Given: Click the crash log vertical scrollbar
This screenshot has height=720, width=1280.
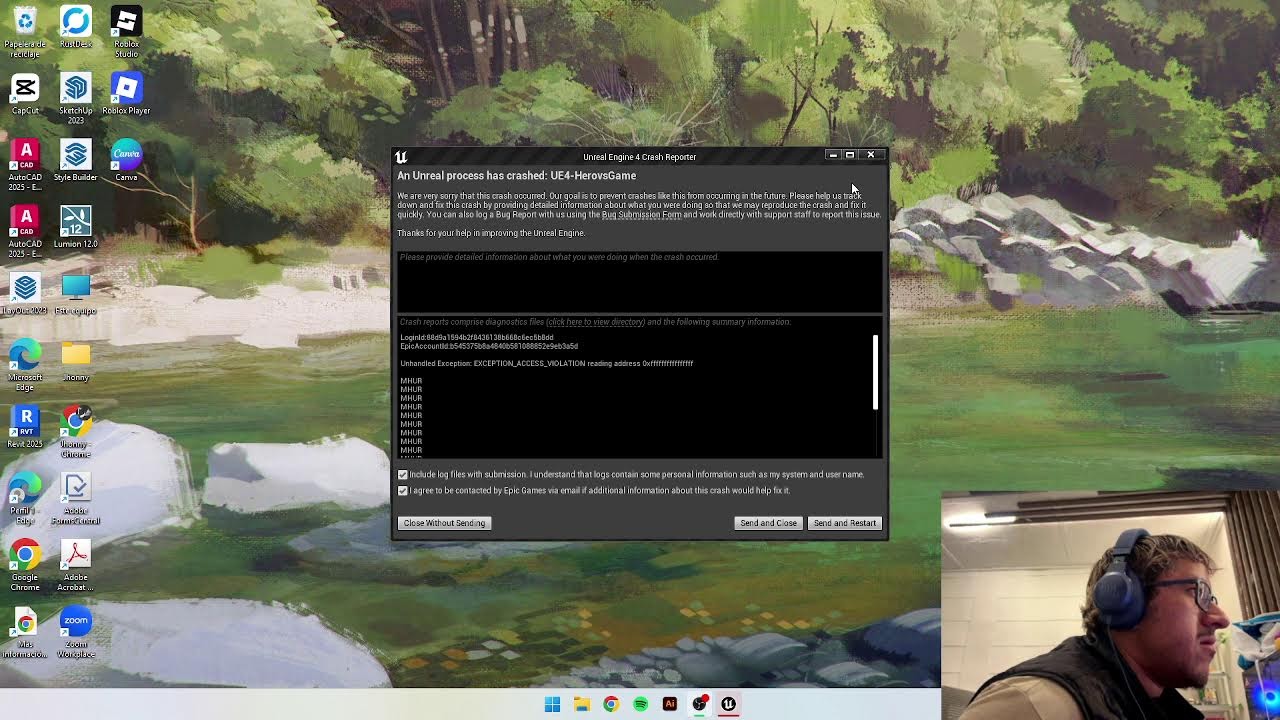Looking at the screenshot, I should click(875, 372).
